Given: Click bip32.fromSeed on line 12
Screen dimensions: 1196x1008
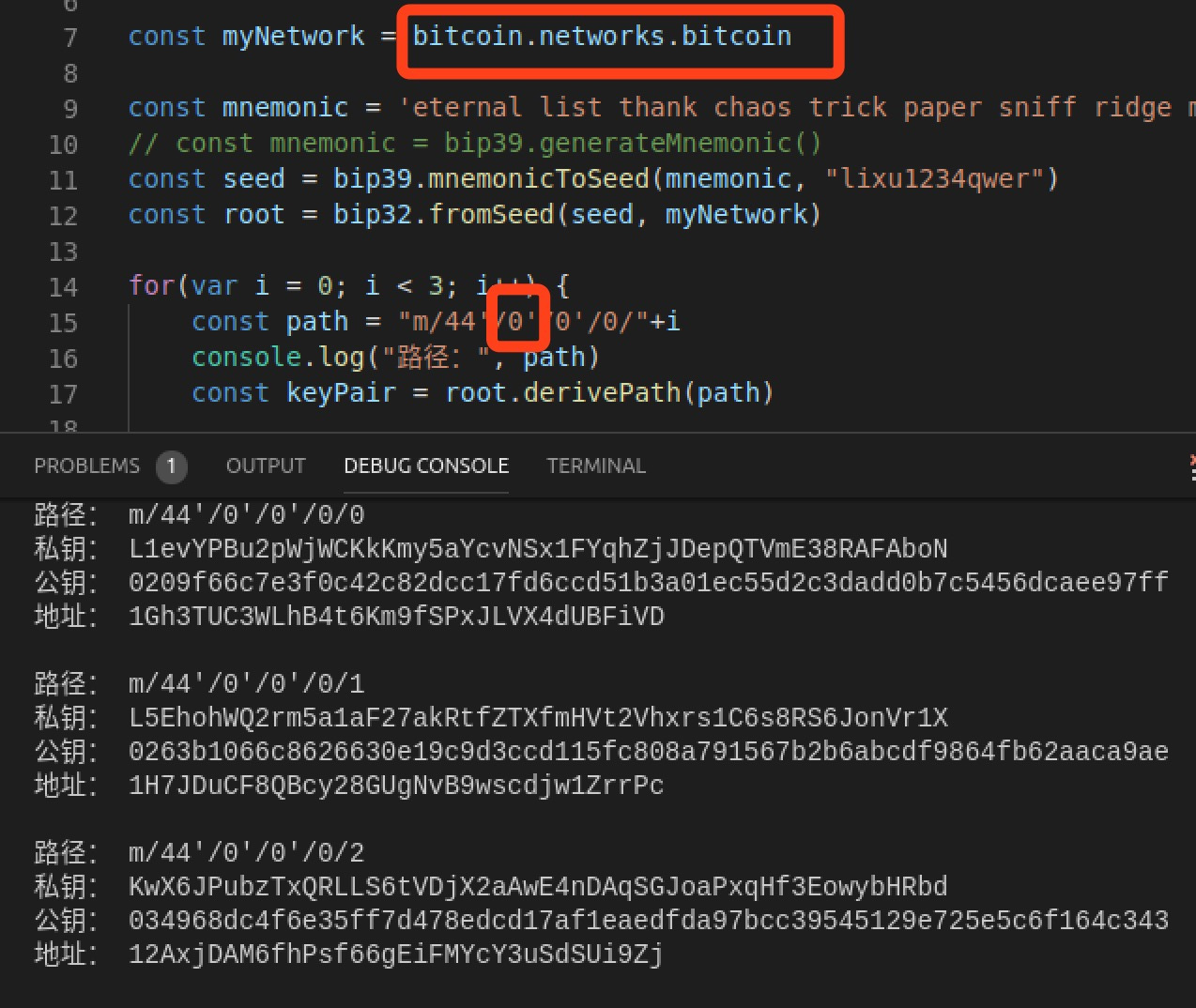Looking at the screenshot, I should (443, 214).
